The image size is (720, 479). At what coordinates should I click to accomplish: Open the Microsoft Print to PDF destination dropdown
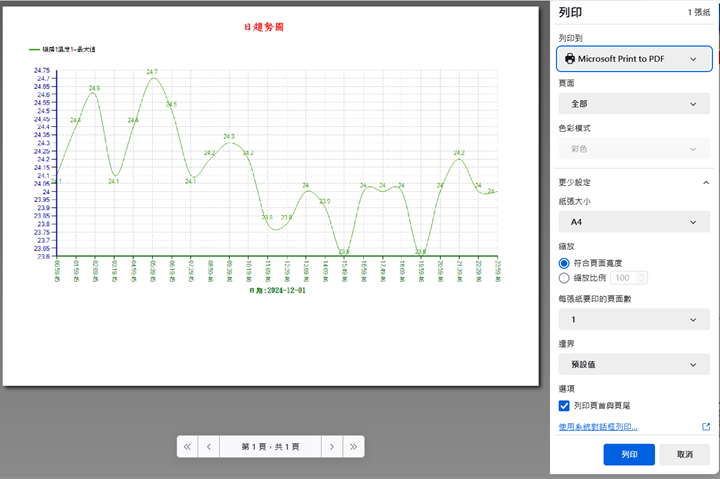633,59
